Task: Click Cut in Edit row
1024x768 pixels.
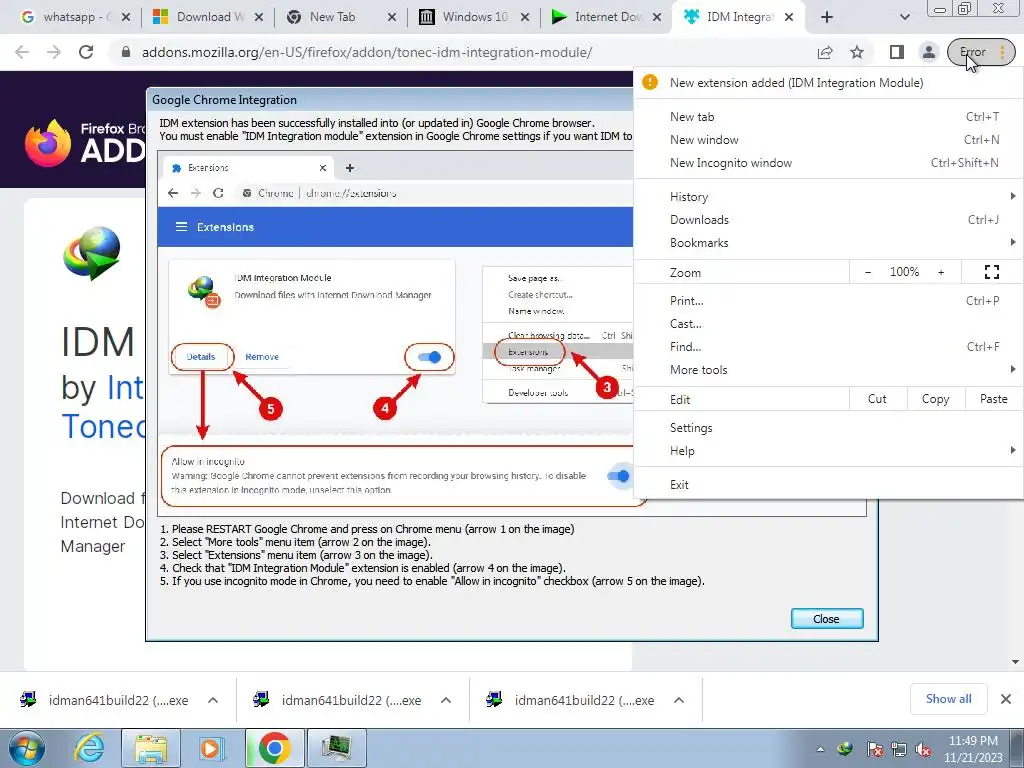Action: click(x=877, y=399)
